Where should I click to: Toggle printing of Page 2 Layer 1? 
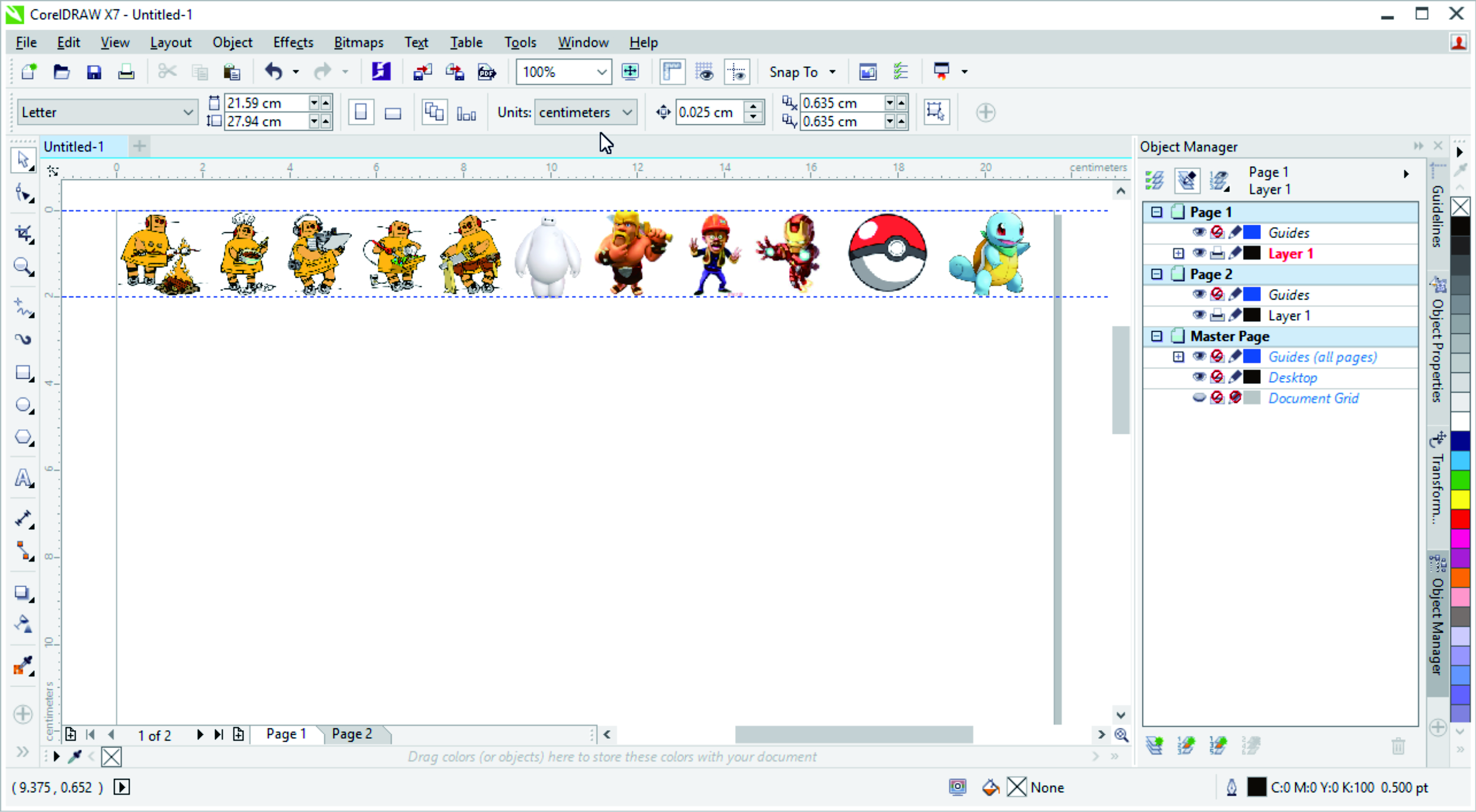tap(1217, 315)
